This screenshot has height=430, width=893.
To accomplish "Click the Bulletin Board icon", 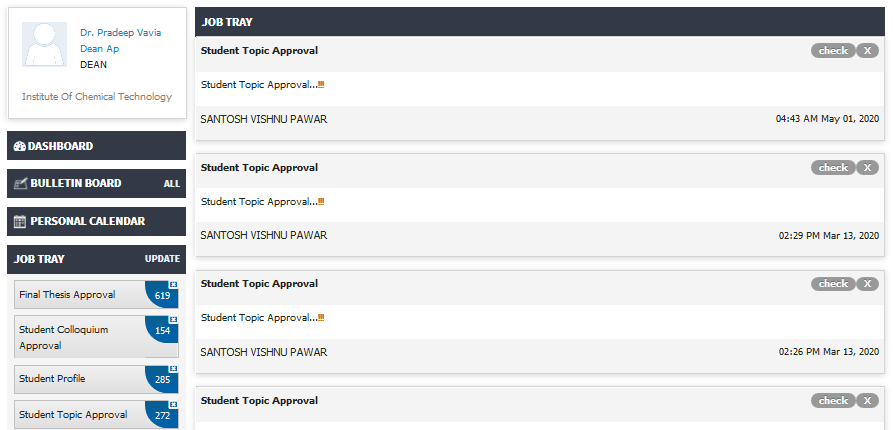I will click(x=20, y=183).
